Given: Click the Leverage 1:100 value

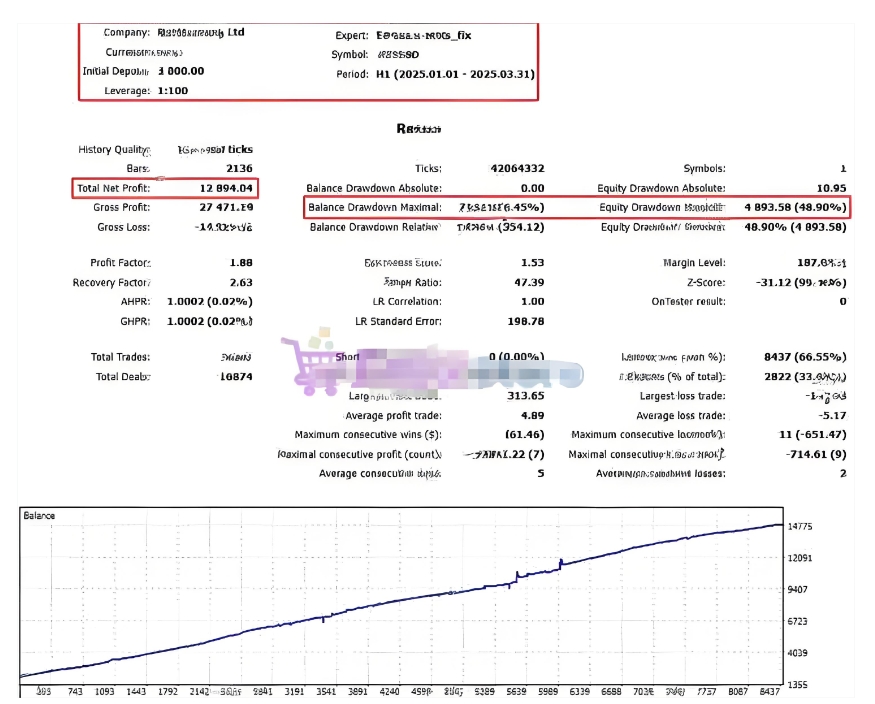Looking at the screenshot, I should [173, 90].
